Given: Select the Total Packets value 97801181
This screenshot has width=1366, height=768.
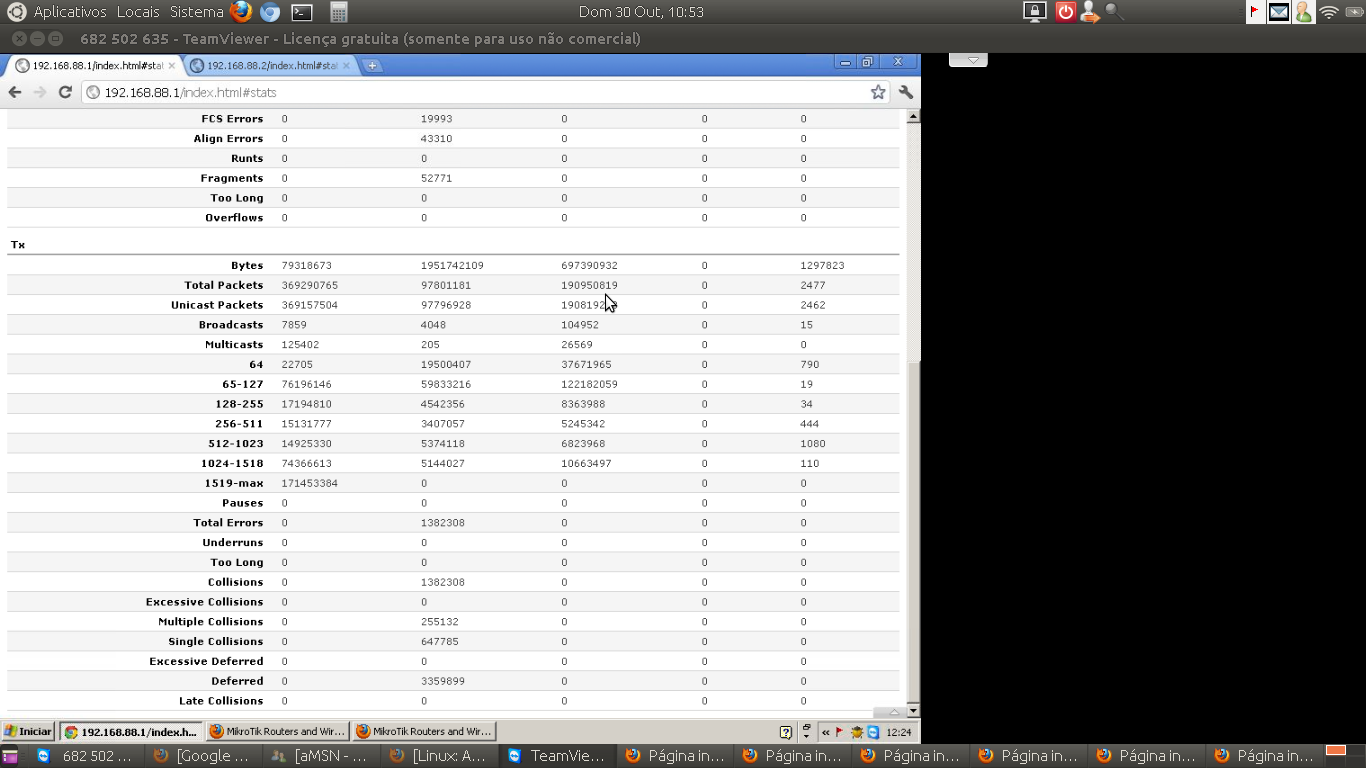Looking at the screenshot, I should pyautogui.click(x=446, y=285).
